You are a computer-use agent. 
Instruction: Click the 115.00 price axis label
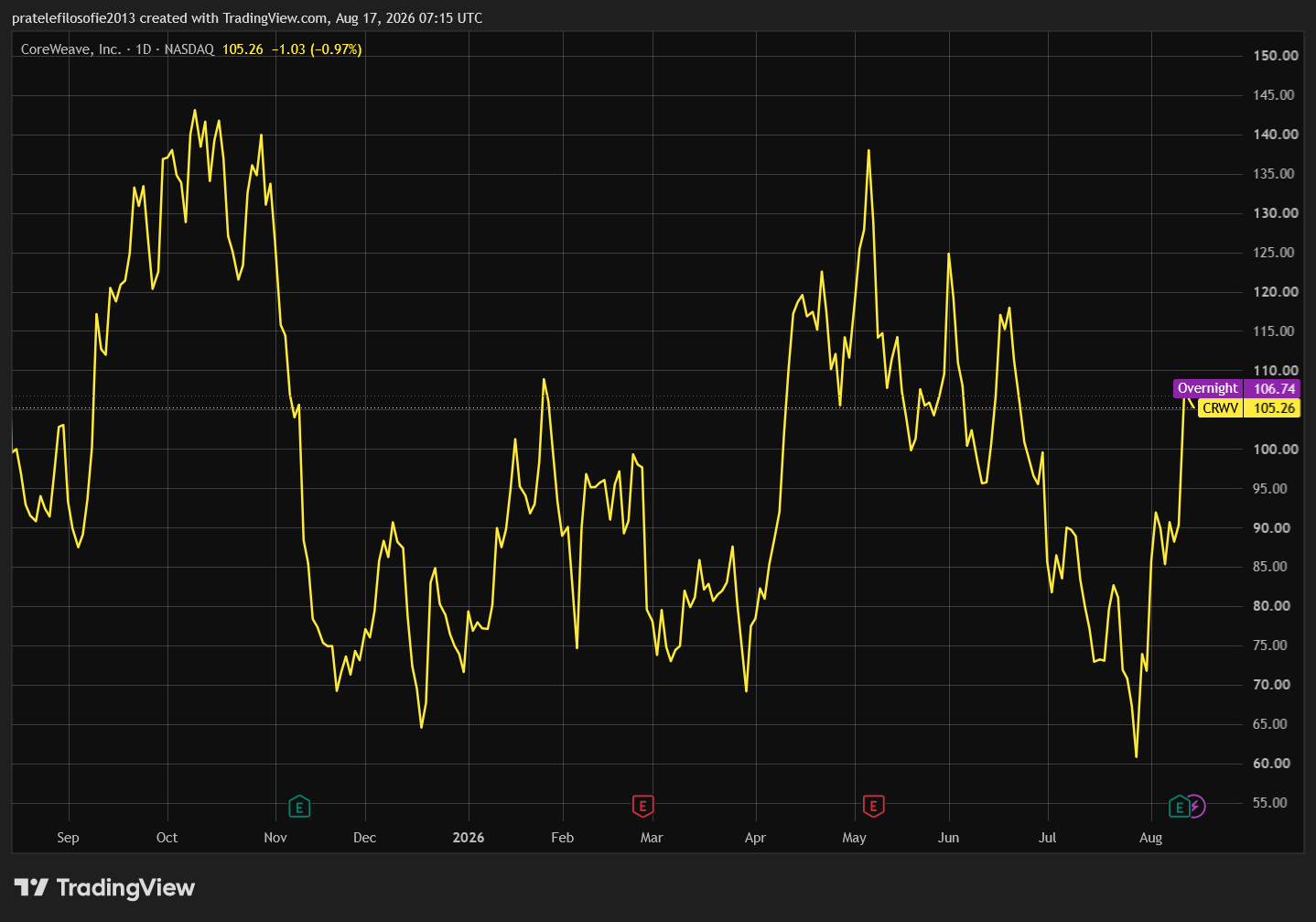click(1276, 331)
